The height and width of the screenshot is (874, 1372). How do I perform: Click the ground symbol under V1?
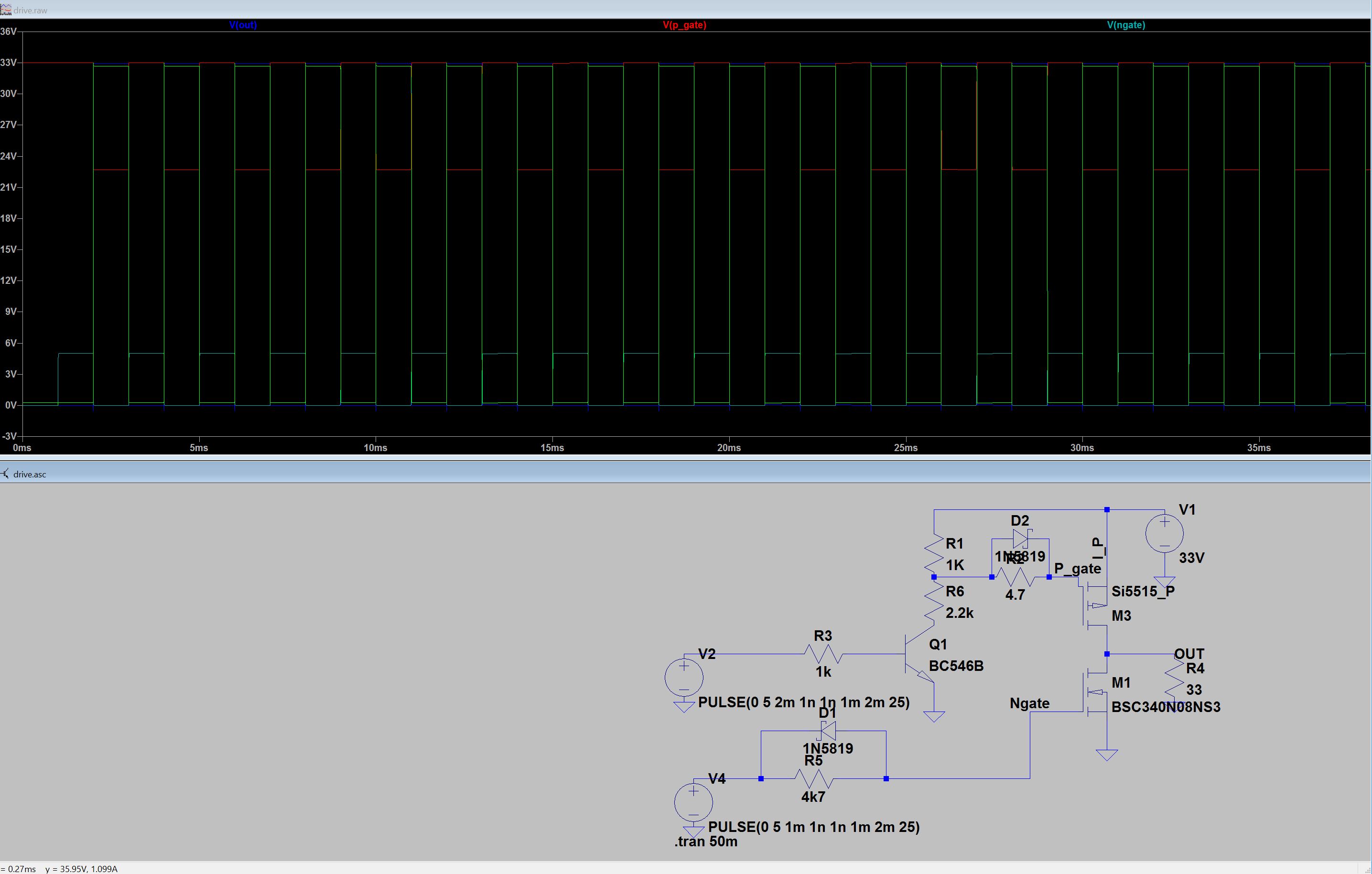coord(1164,583)
